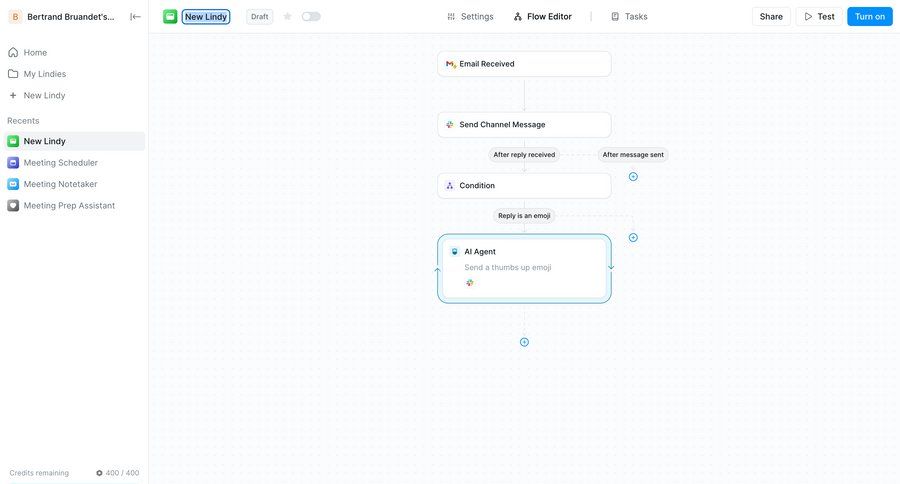900x484 pixels.
Task: Open My Lindies folder
Action: point(74,73)
